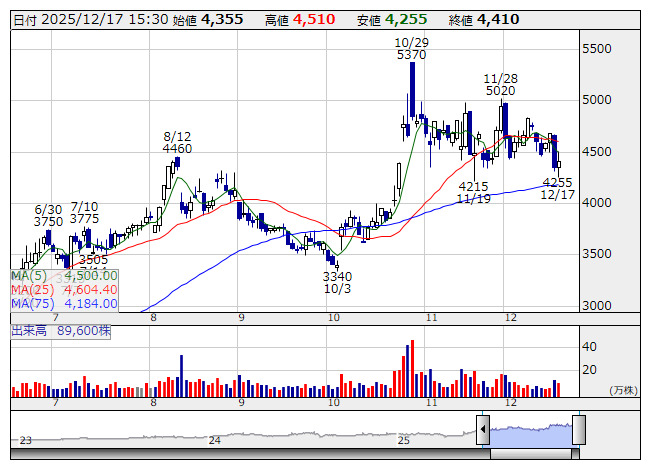
Task: Click the 安値 4,255 low price
Action: coord(392,20)
